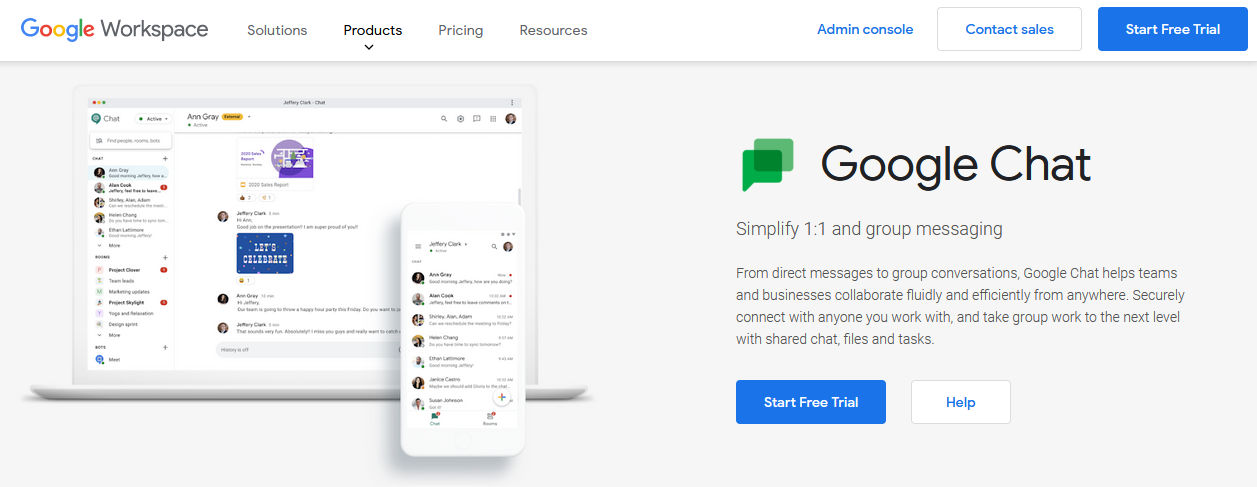Click the search icon on the phone
Viewport: 1257px width, 487px height.
[x=494, y=246]
